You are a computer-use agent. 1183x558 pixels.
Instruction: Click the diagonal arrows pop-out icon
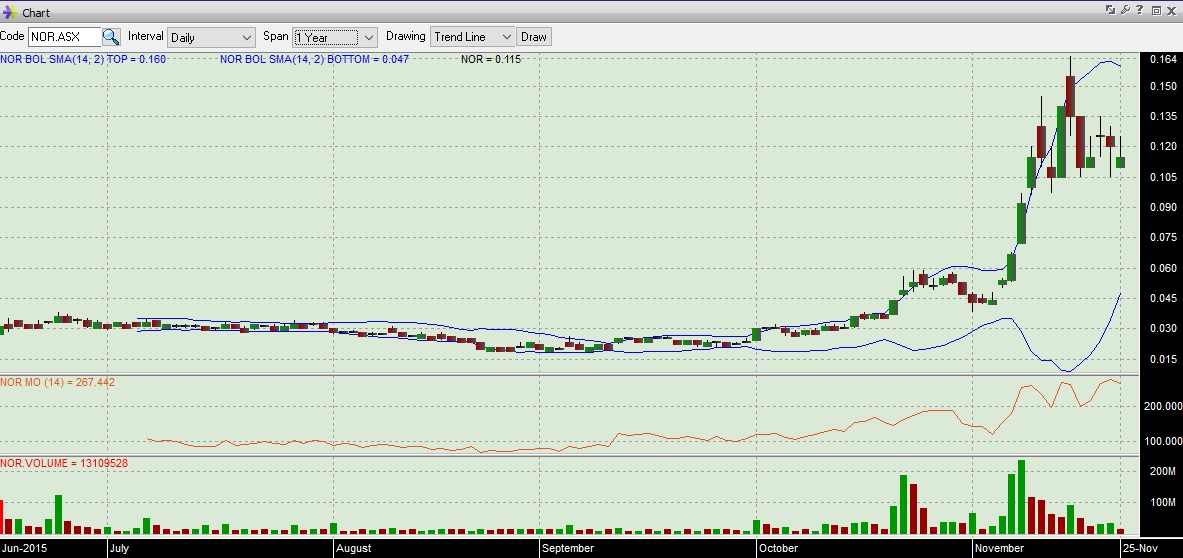(1110, 10)
